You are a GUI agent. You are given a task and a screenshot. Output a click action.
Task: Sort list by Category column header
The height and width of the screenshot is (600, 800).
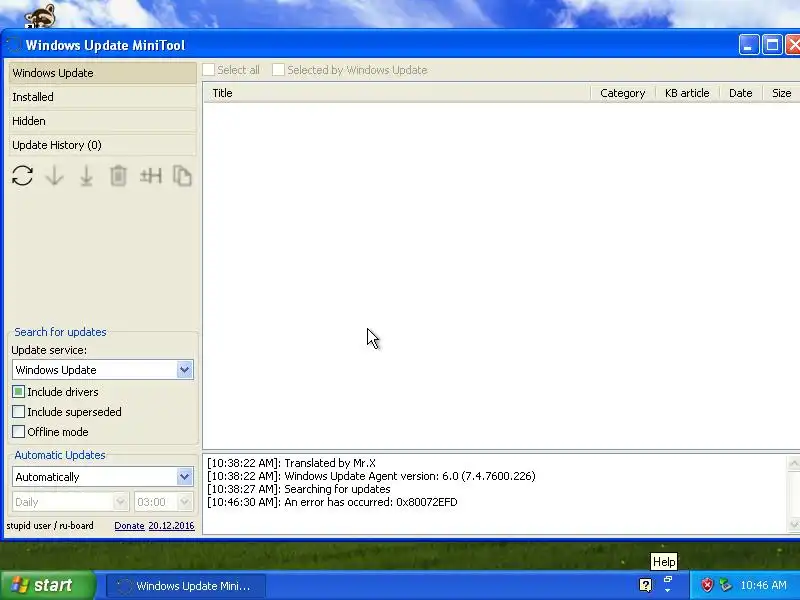pyautogui.click(x=623, y=93)
